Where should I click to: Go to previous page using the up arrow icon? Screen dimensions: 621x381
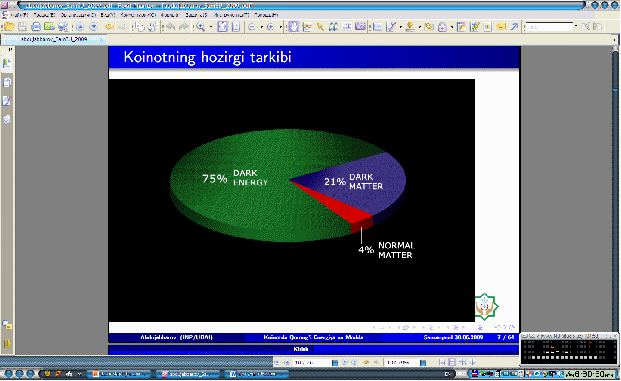tap(80, 27)
